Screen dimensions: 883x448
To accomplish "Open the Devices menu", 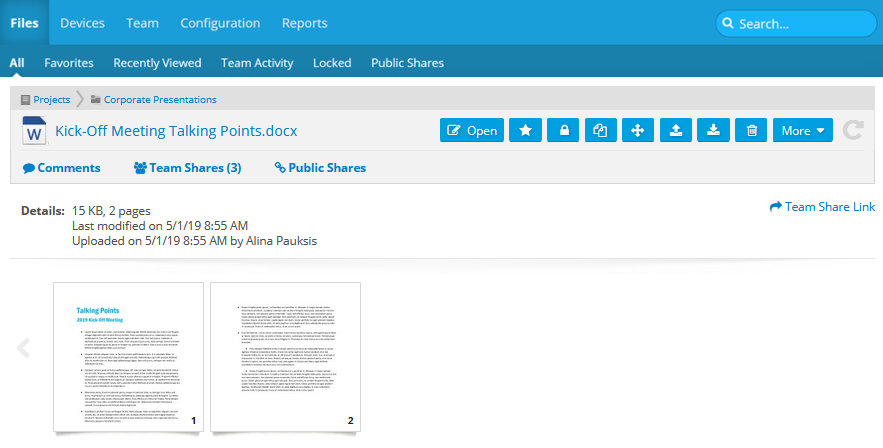I will point(82,23).
